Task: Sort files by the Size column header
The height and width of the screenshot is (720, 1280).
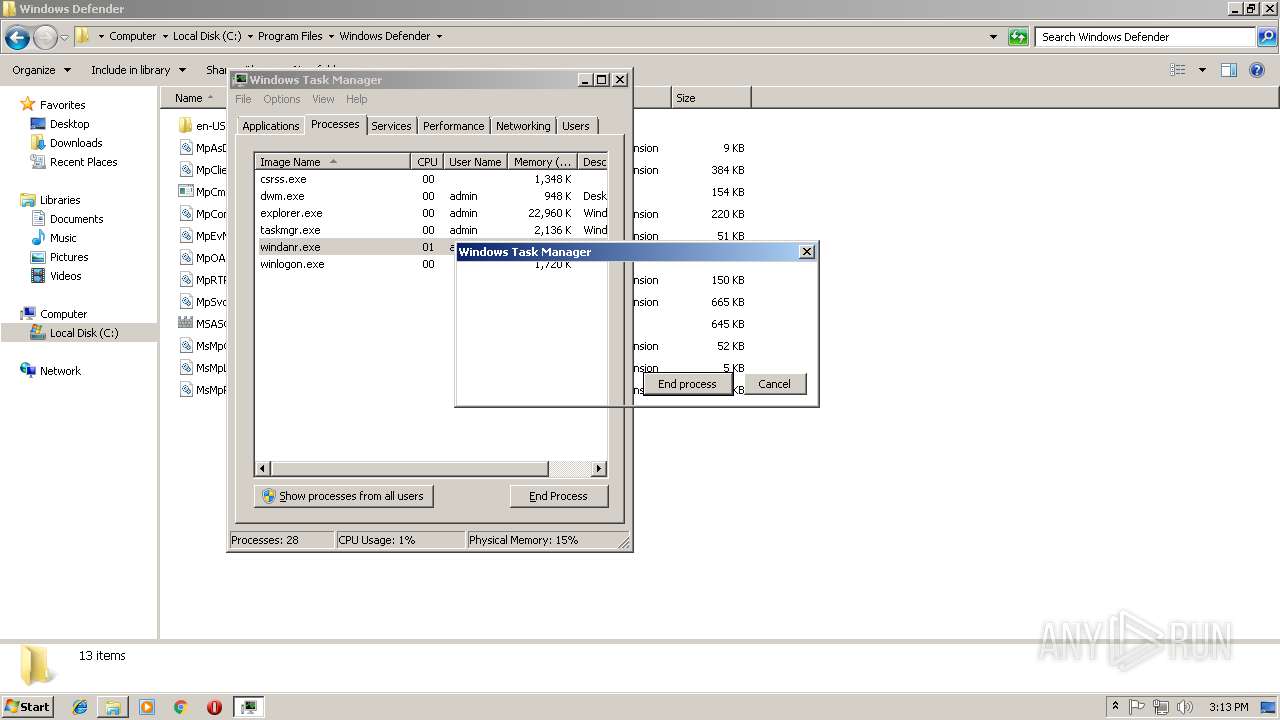Action: click(710, 98)
